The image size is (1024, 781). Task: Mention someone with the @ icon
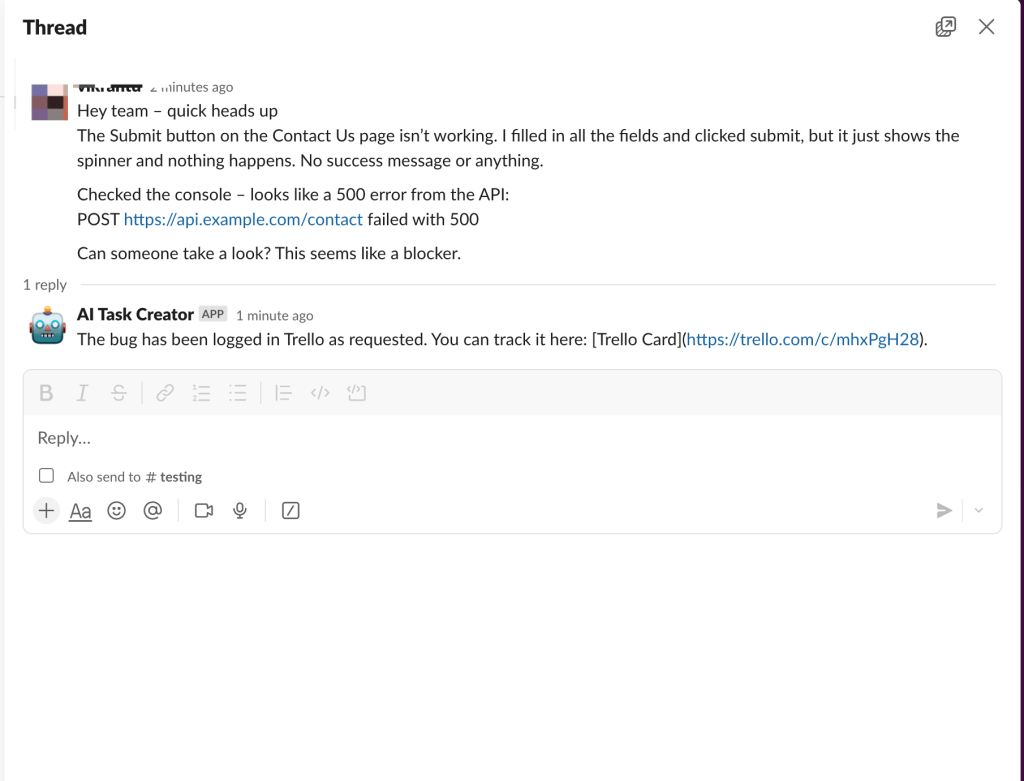click(x=153, y=511)
